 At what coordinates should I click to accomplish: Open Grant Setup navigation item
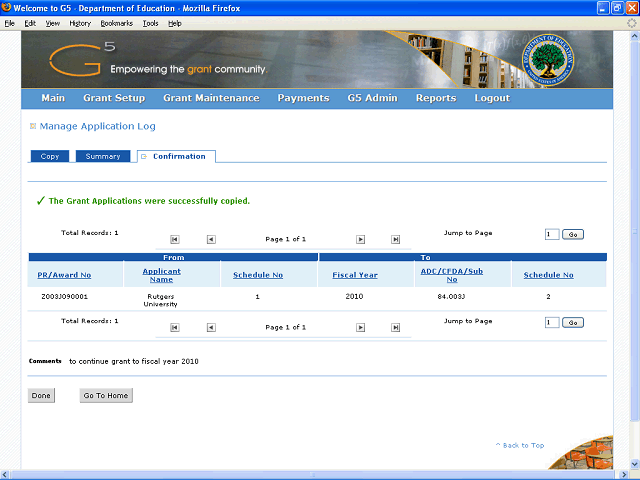[114, 98]
